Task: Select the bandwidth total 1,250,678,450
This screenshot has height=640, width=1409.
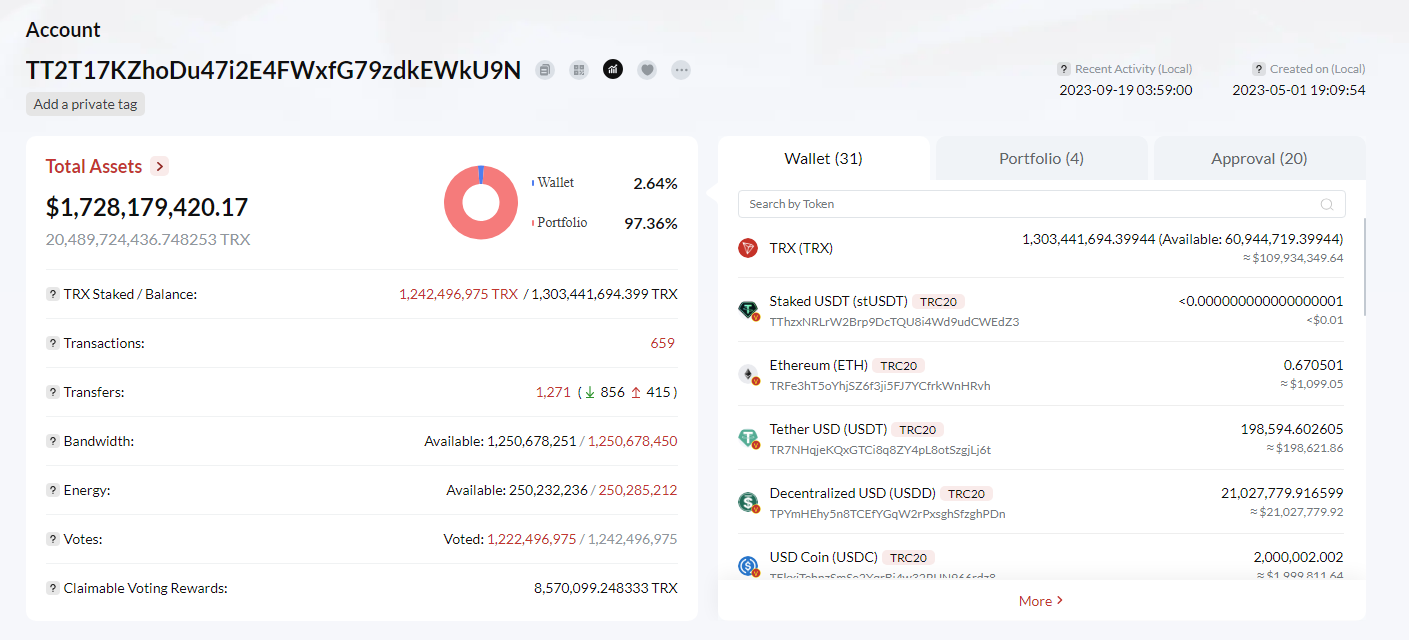Action: click(633, 441)
